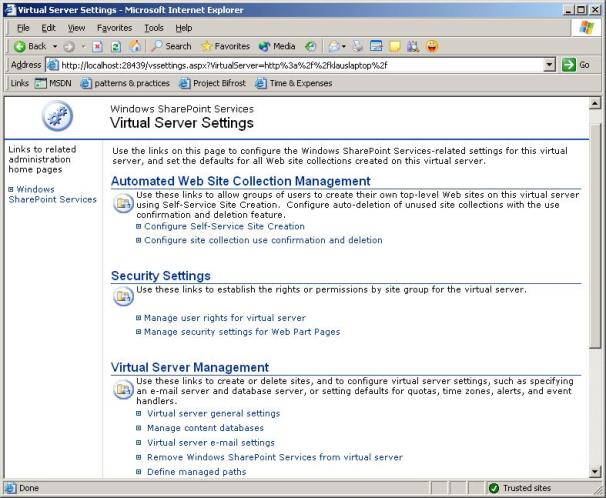This screenshot has height=498, width=606.
Task: Go to the Home page icon
Action: pos(135,46)
